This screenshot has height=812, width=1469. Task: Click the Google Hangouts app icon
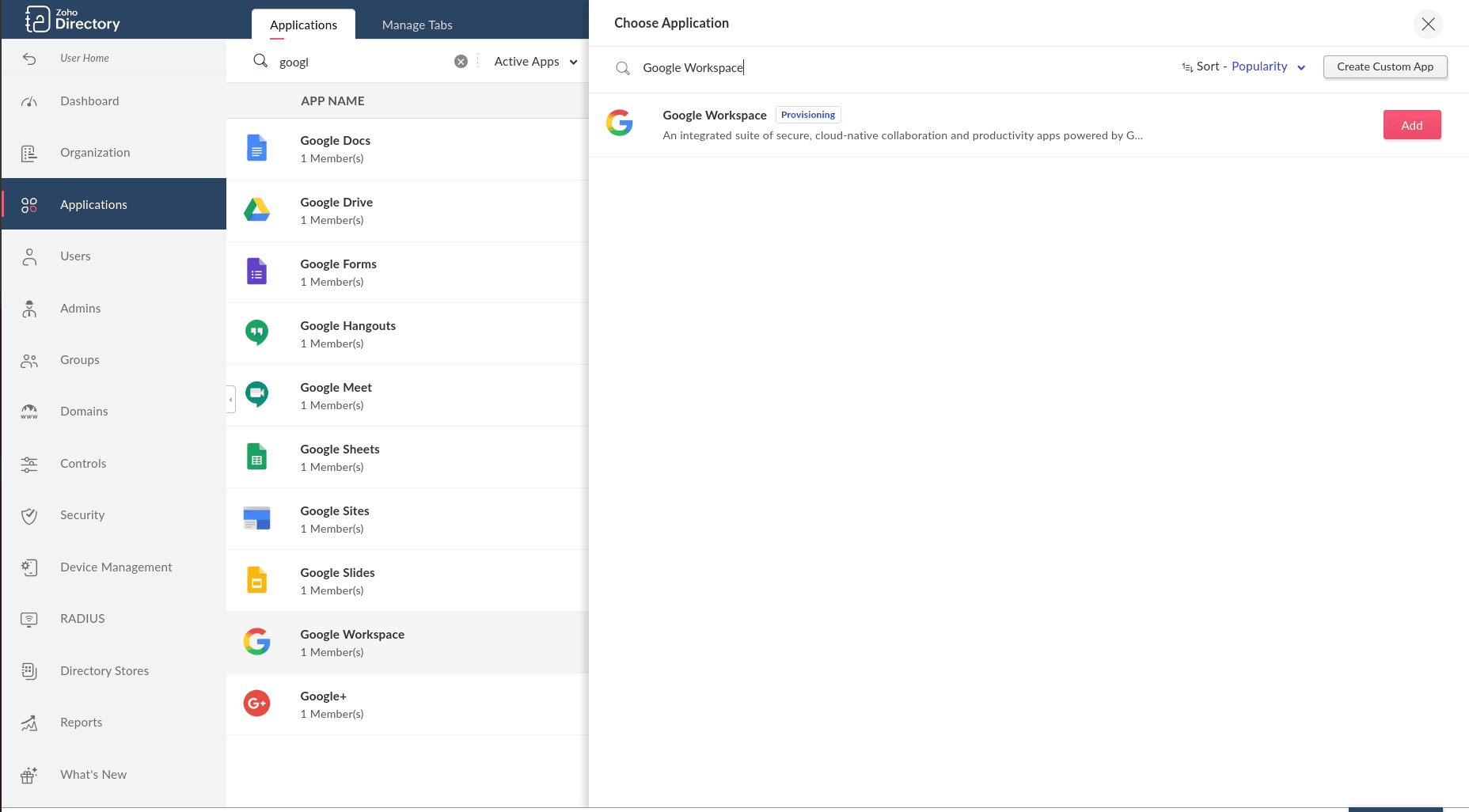coord(256,333)
